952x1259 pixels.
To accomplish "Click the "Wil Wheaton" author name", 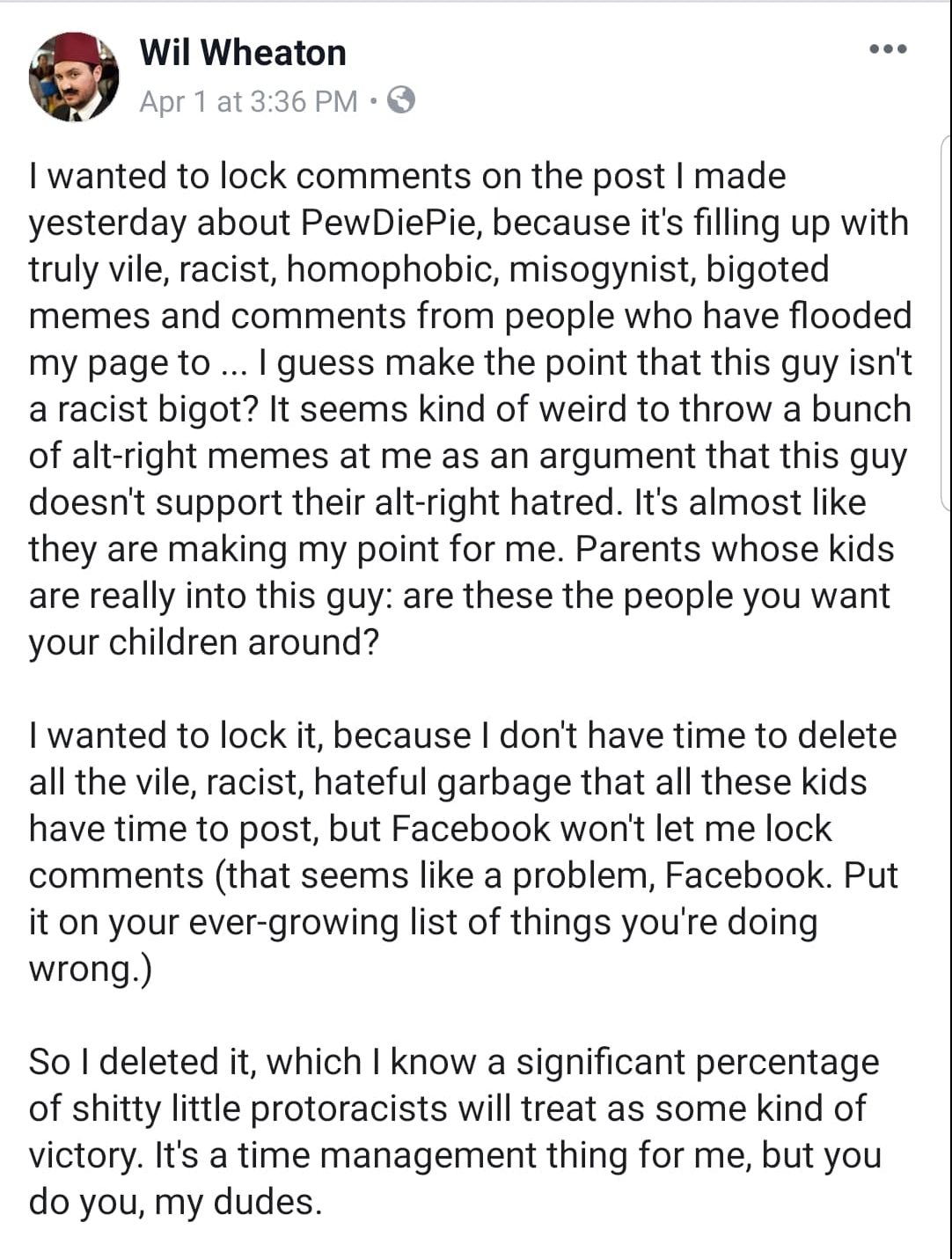I will point(243,53).
